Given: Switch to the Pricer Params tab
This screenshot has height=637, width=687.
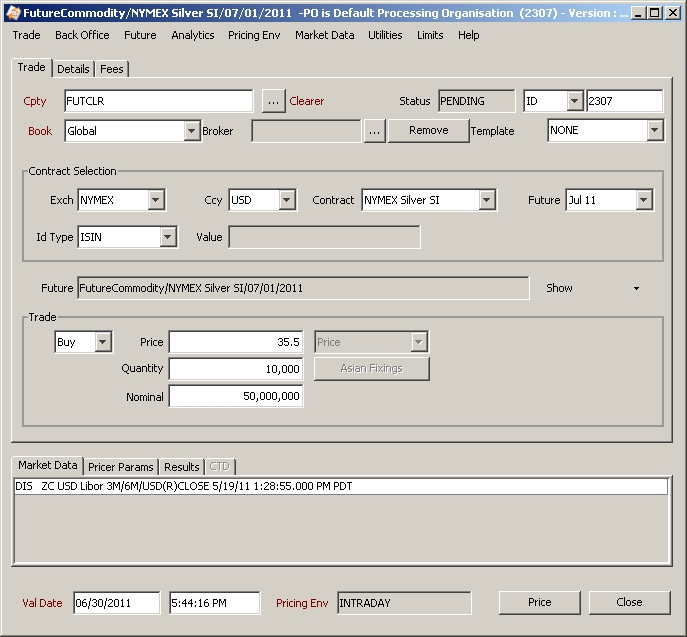Looking at the screenshot, I should pos(120,467).
